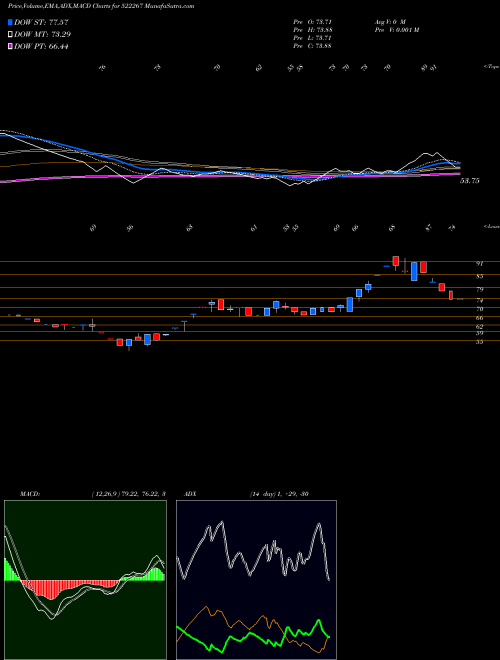Click the 62 price level label
500x660 pixels.
click(479, 327)
